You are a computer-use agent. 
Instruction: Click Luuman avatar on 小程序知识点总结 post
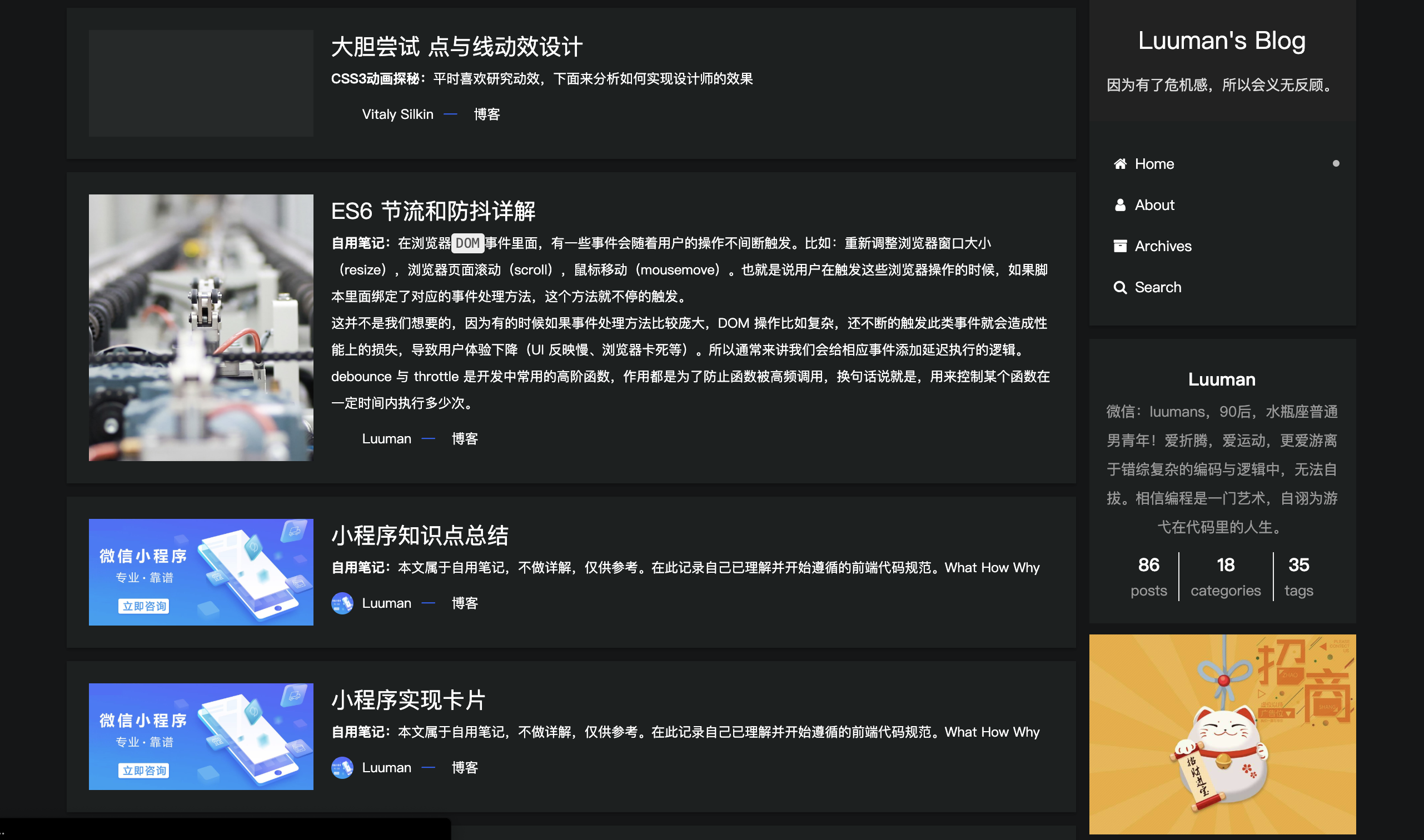tap(342, 603)
